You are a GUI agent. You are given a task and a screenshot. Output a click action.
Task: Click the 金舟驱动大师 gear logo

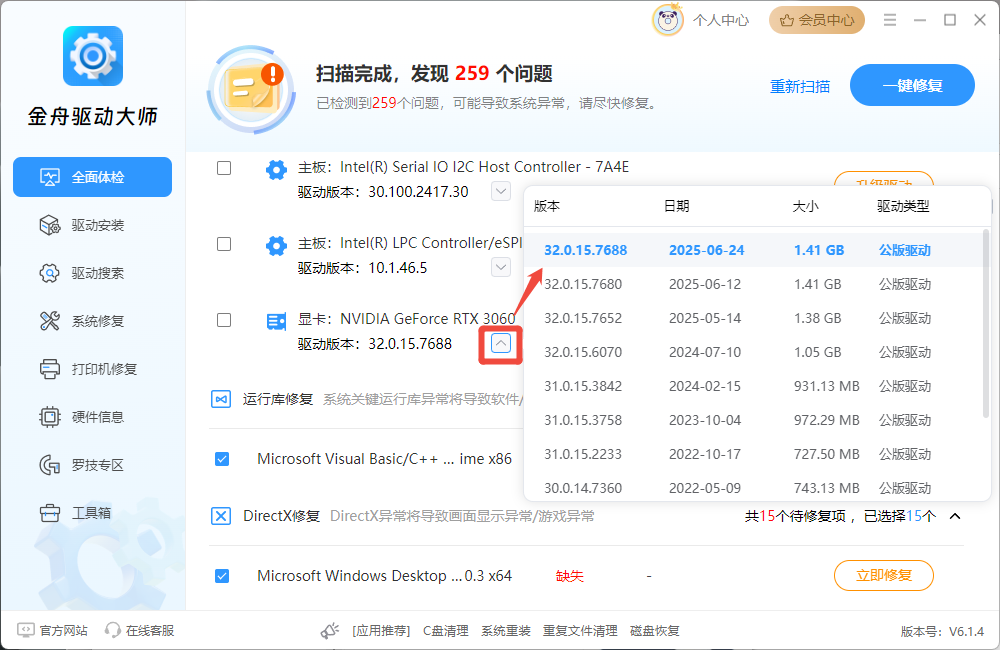pyautogui.click(x=92, y=55)
